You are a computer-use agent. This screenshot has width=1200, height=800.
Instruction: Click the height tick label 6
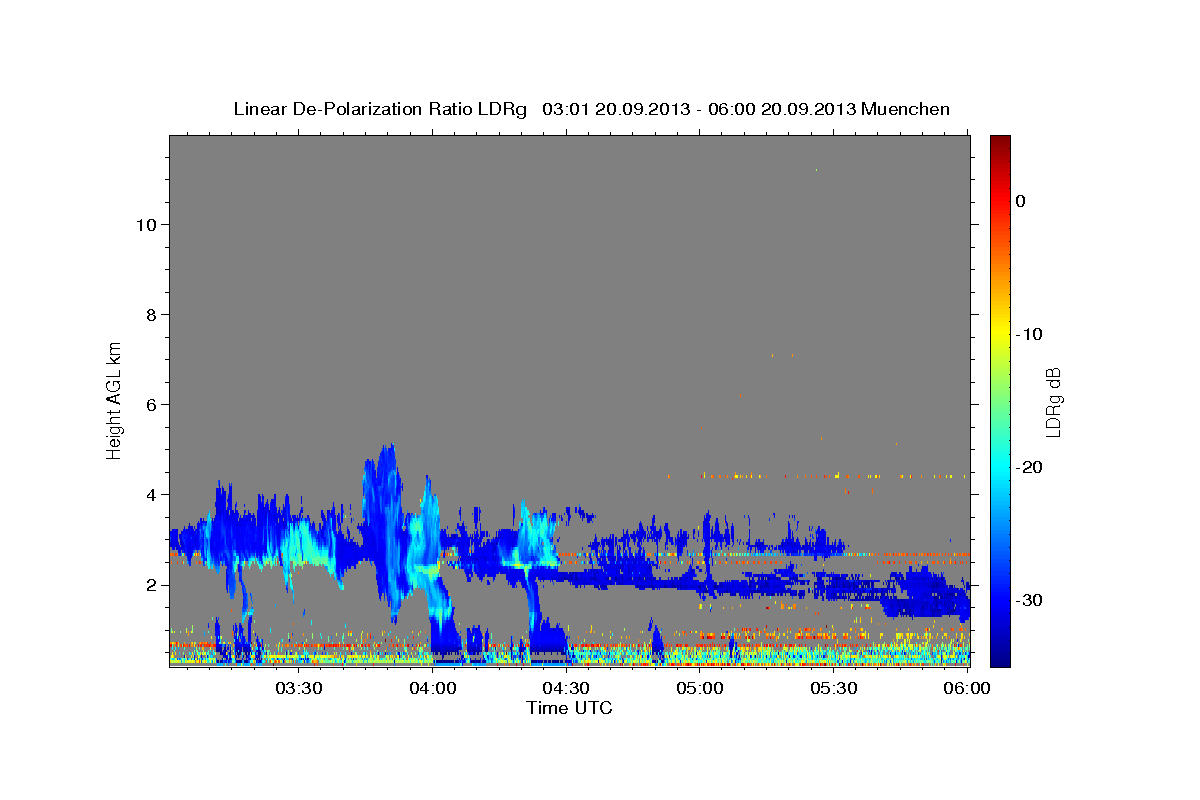(x=151, y=404)
